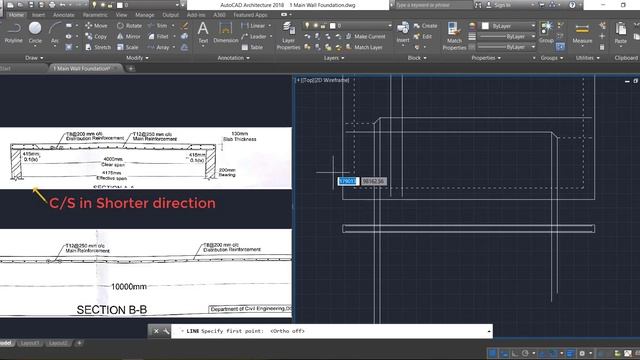Open the Manage ribbon tab
The image size is (640, 360).
[x=144, y=15]
